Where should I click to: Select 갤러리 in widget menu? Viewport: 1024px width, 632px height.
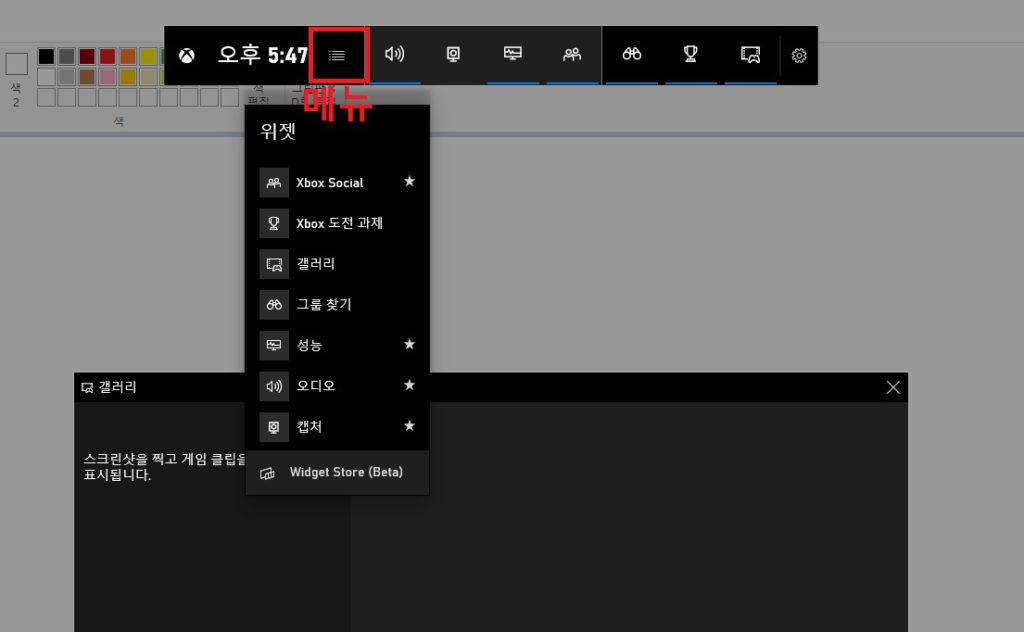click(337, 264)
